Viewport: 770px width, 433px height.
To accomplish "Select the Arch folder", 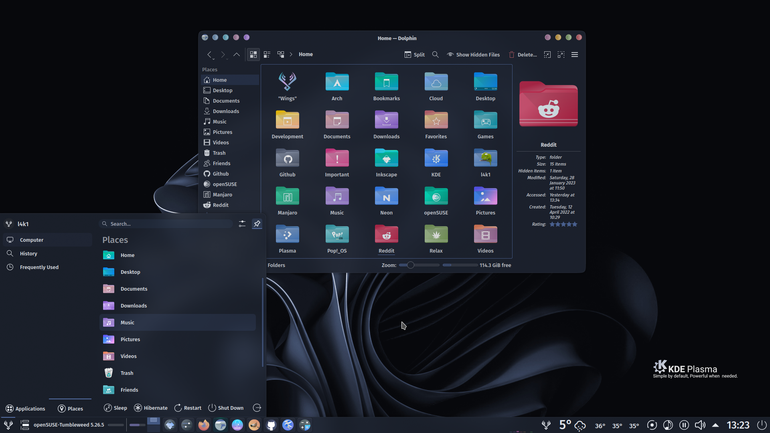I will point(337,86).
